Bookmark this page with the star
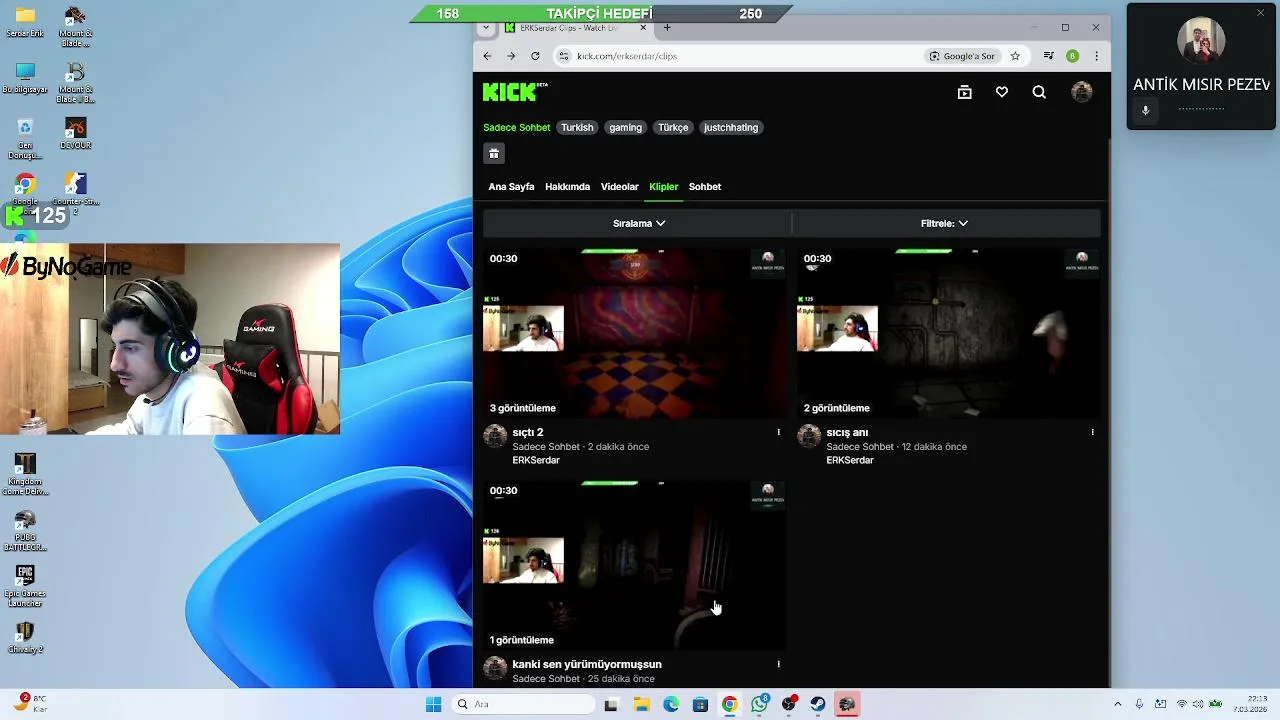 pos(1015,56)
